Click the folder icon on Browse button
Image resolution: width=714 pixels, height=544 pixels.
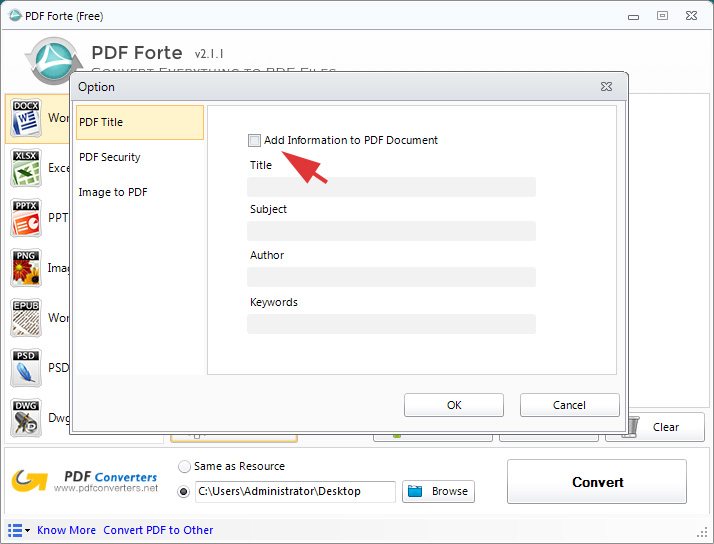tap(415, 491)
